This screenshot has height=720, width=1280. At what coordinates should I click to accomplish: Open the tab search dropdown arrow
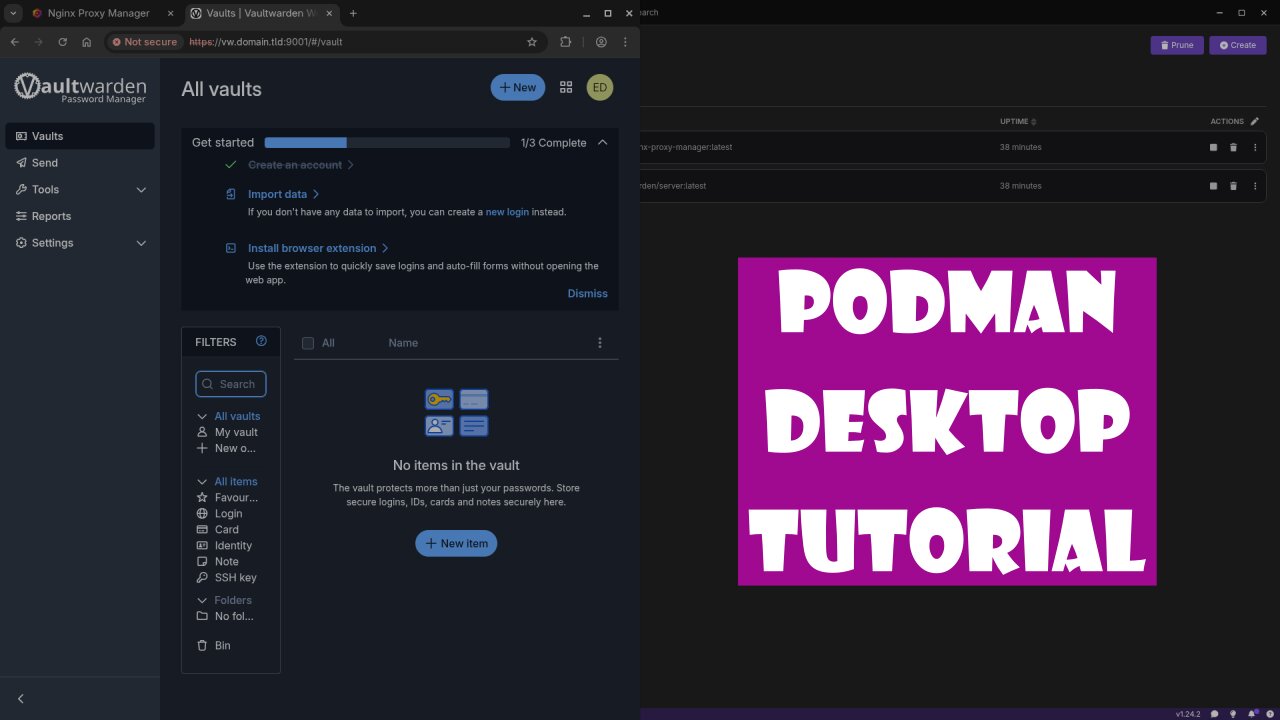point(14,13)
